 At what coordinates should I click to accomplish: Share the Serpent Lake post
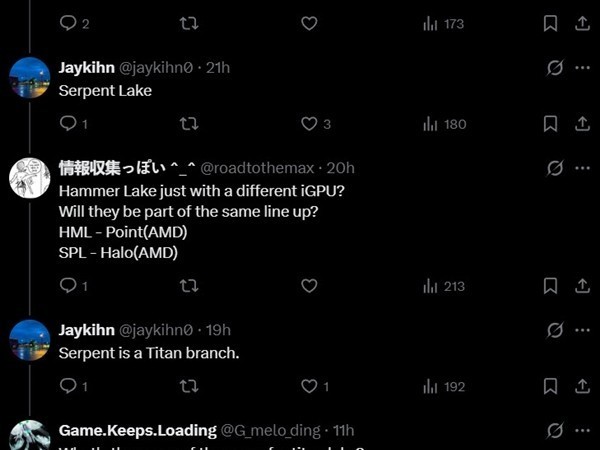582,124
